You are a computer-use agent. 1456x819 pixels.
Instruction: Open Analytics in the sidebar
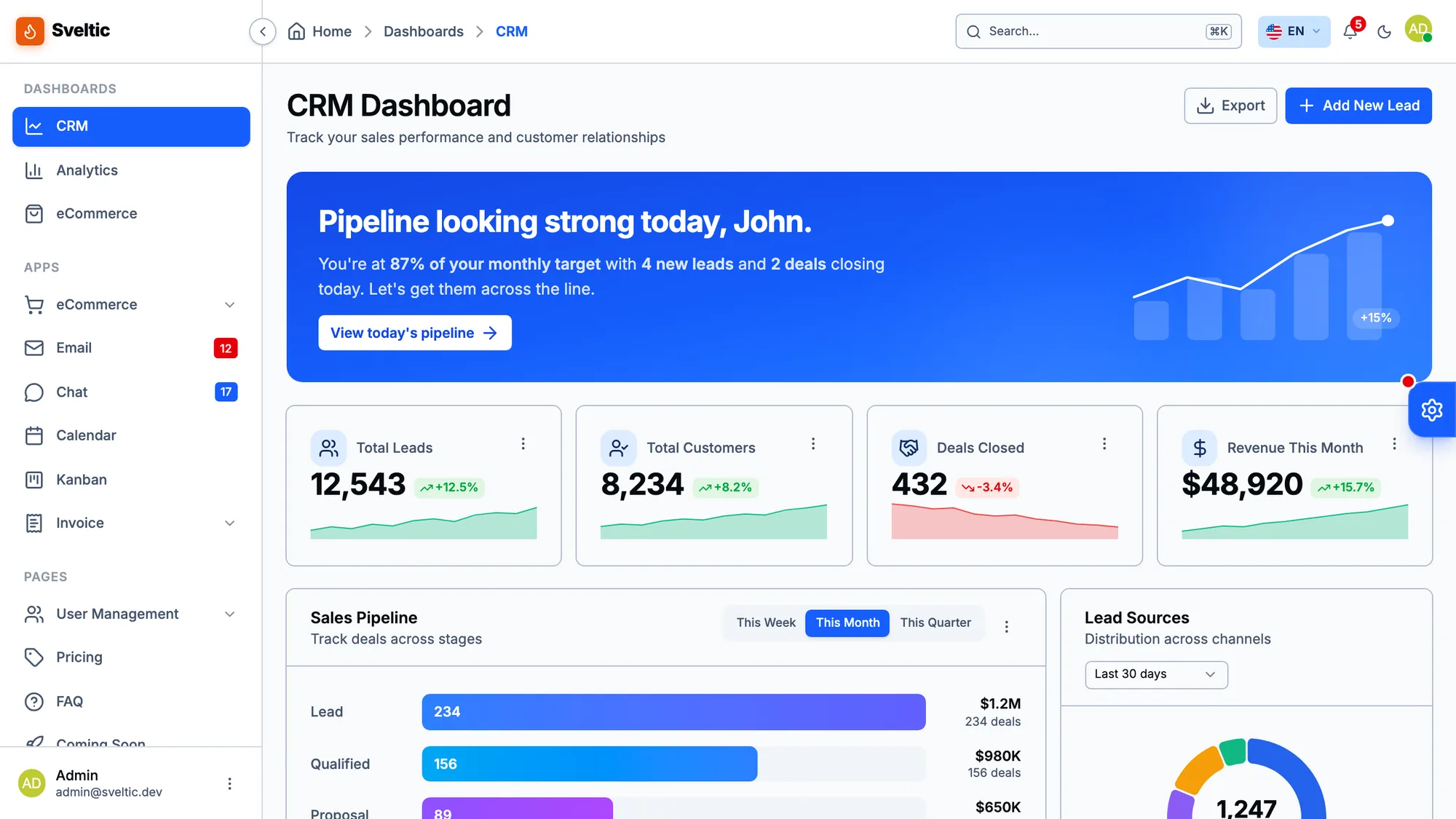(x=131, y=170)
